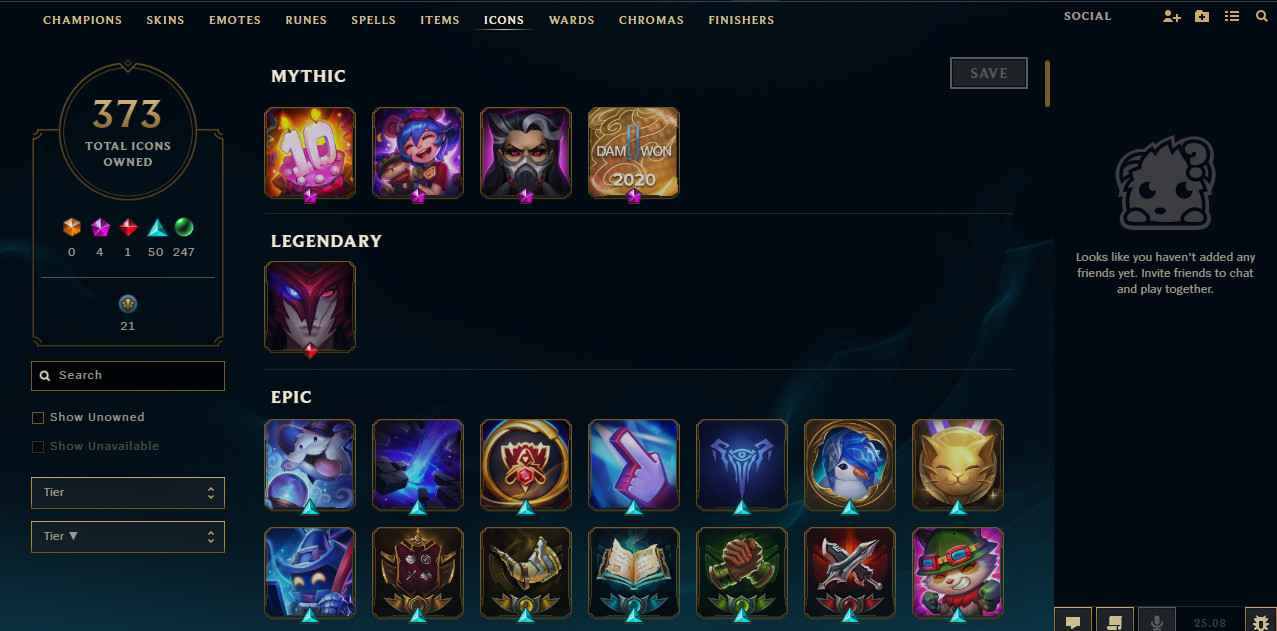The height and width of the screenshot is (631, 1277).
Task: Click the icon Search input field
Action: coord(128,375)
